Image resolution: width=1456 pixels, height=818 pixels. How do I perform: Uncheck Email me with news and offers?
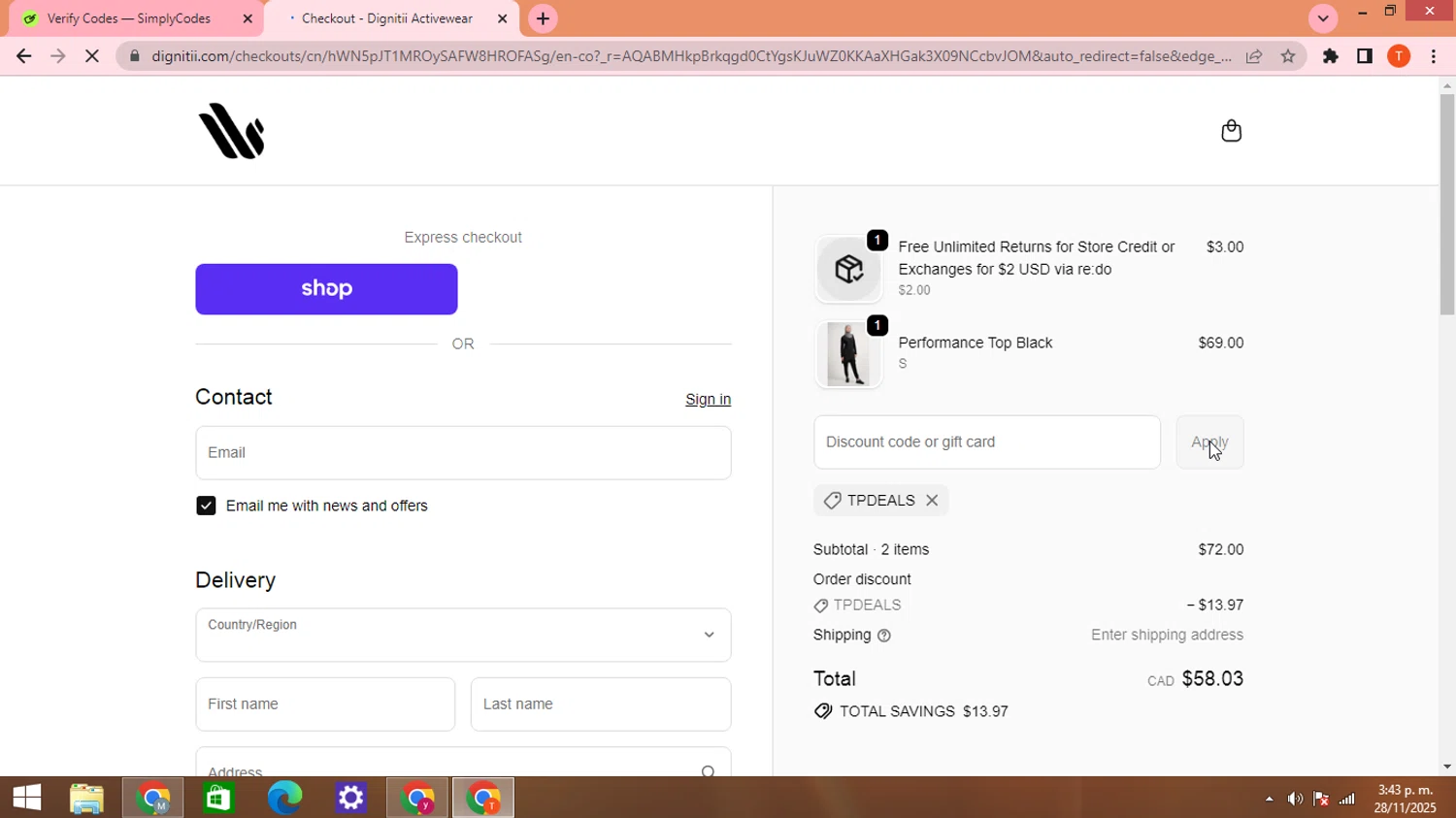(x=206, y=506)
